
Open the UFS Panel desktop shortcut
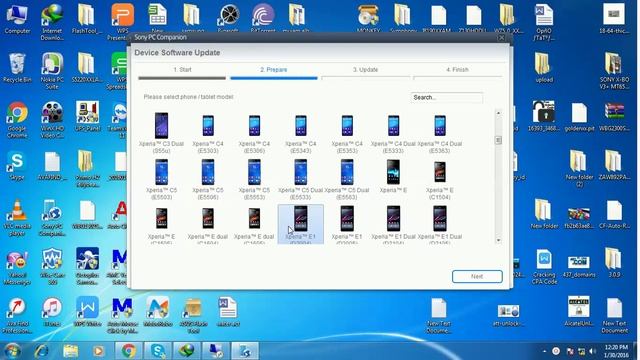coord(87,117)
